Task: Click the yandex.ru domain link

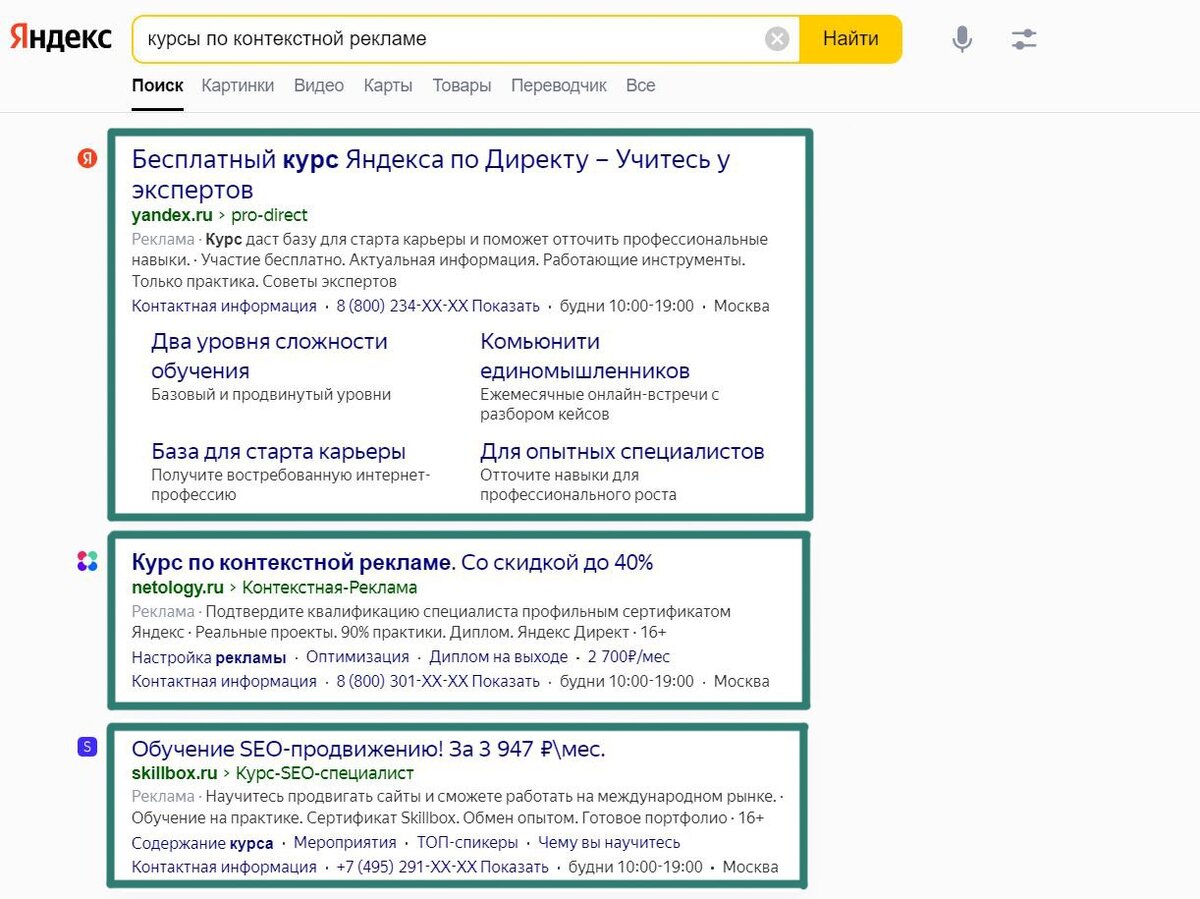Action: coord(172,215)
